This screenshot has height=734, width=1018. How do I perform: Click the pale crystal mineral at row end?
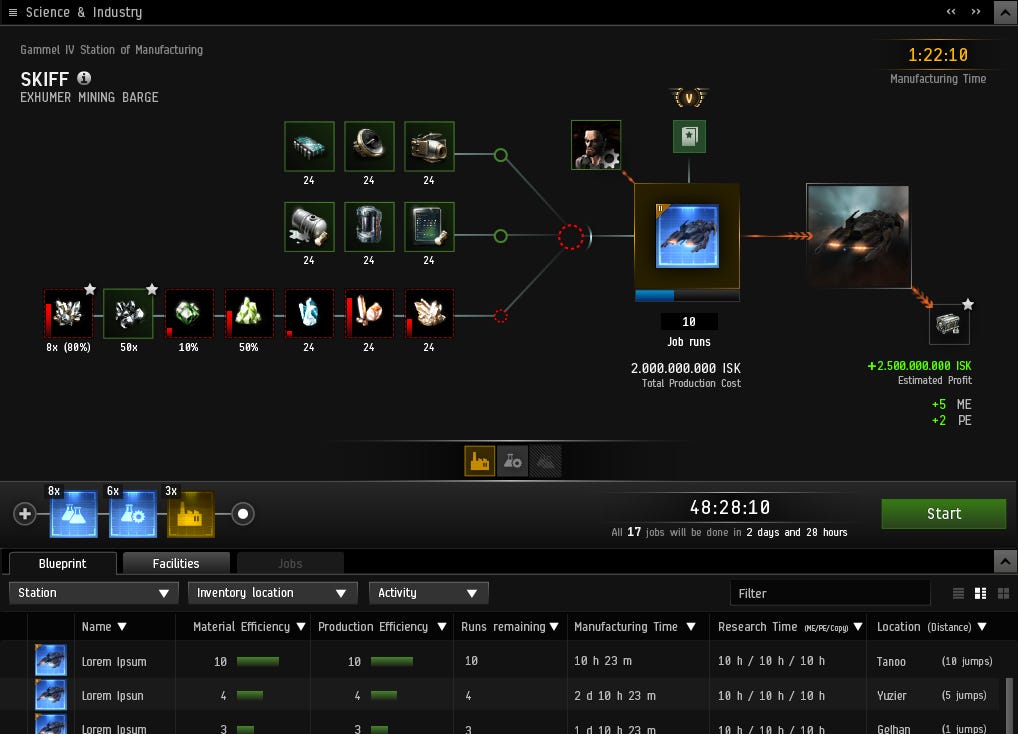pyautogui.click(x=429, y=313)
